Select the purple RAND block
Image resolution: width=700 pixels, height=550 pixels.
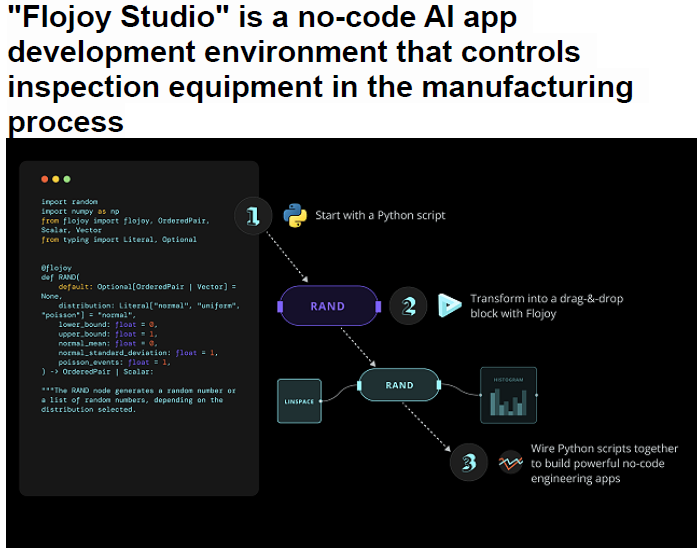pyautogui.click(x=329, y=306)
